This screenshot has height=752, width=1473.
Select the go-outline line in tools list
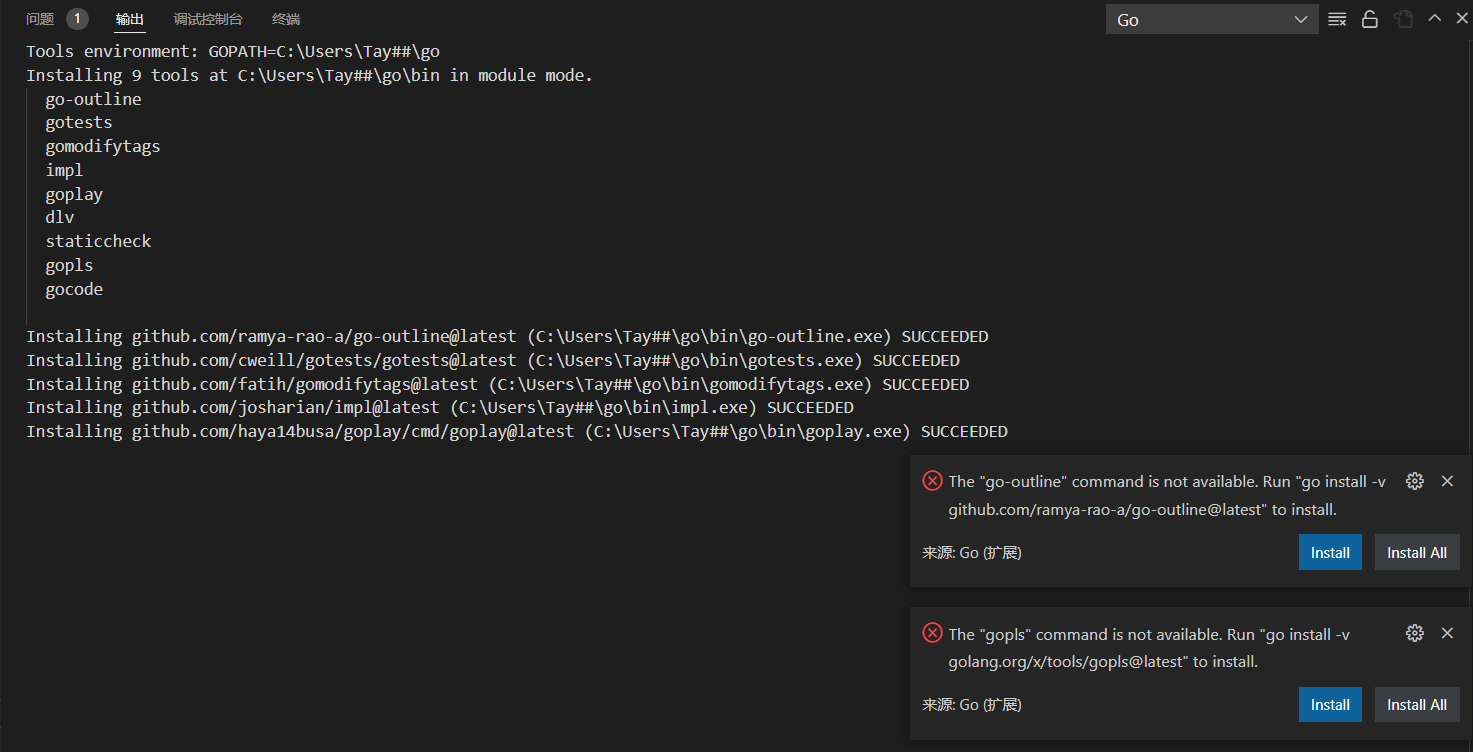[93, 99]
